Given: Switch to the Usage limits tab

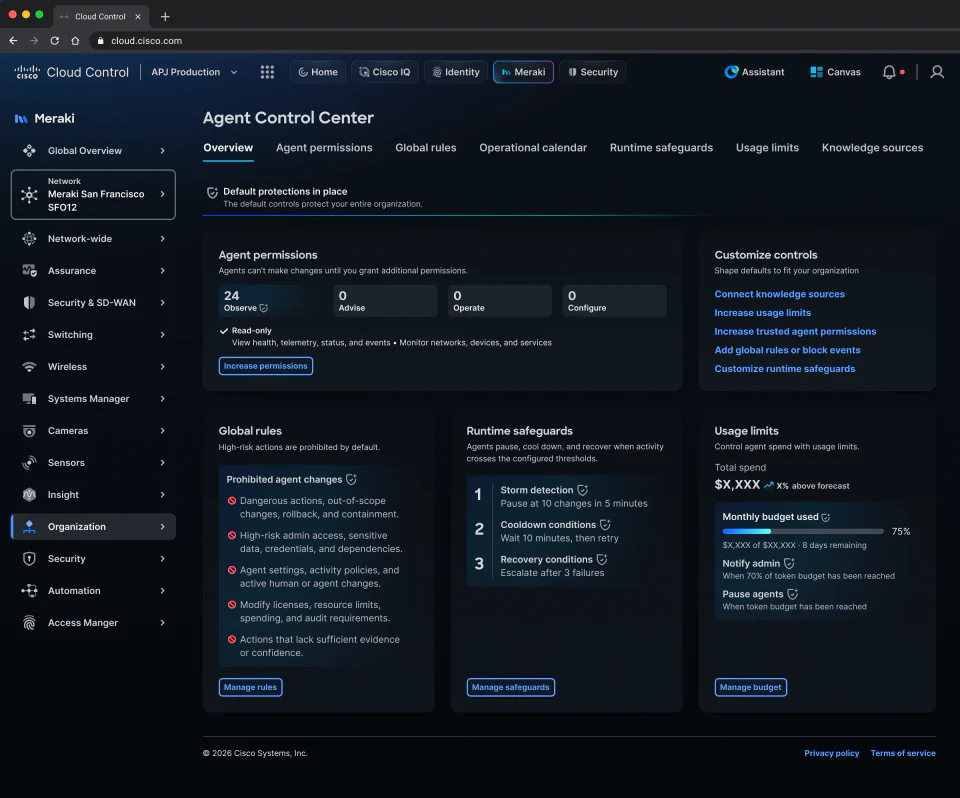Looking at the screenshot, I should [767, 148].
